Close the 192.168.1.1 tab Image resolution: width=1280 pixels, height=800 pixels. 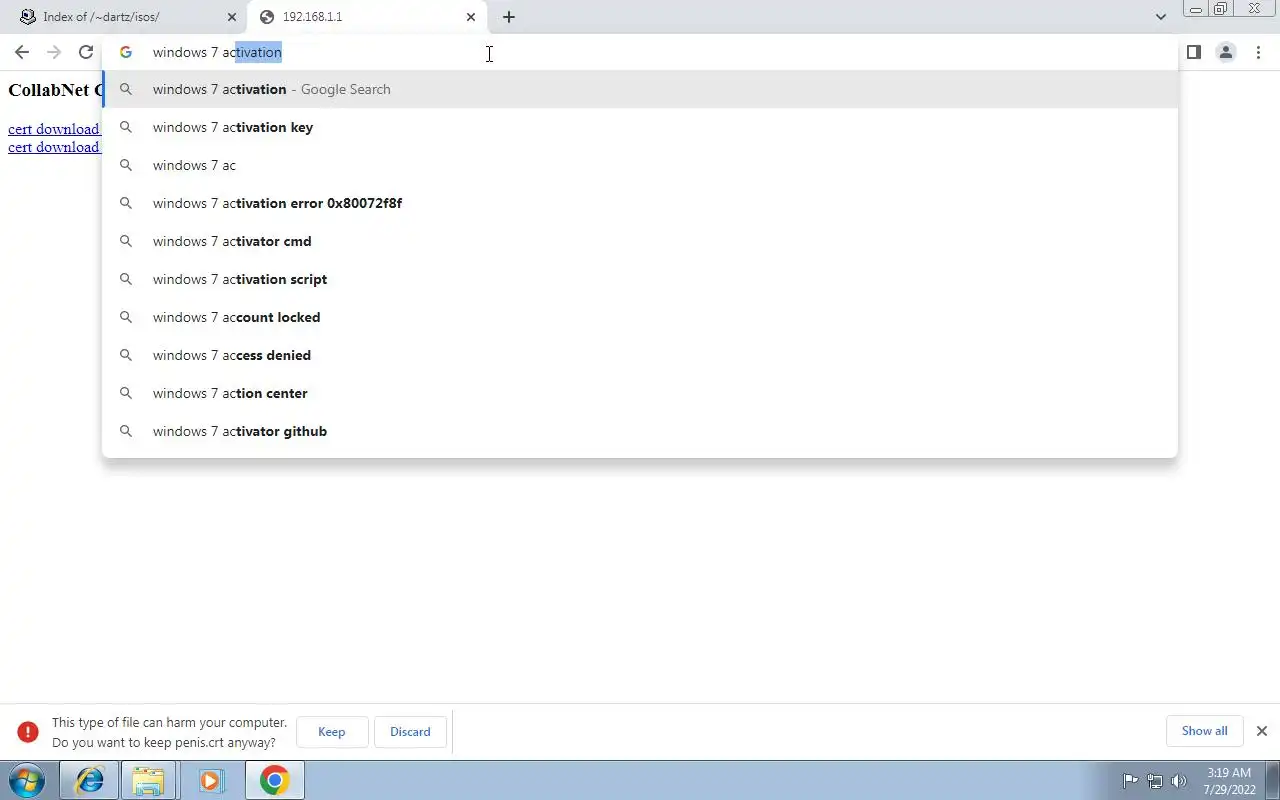[471, 17]
